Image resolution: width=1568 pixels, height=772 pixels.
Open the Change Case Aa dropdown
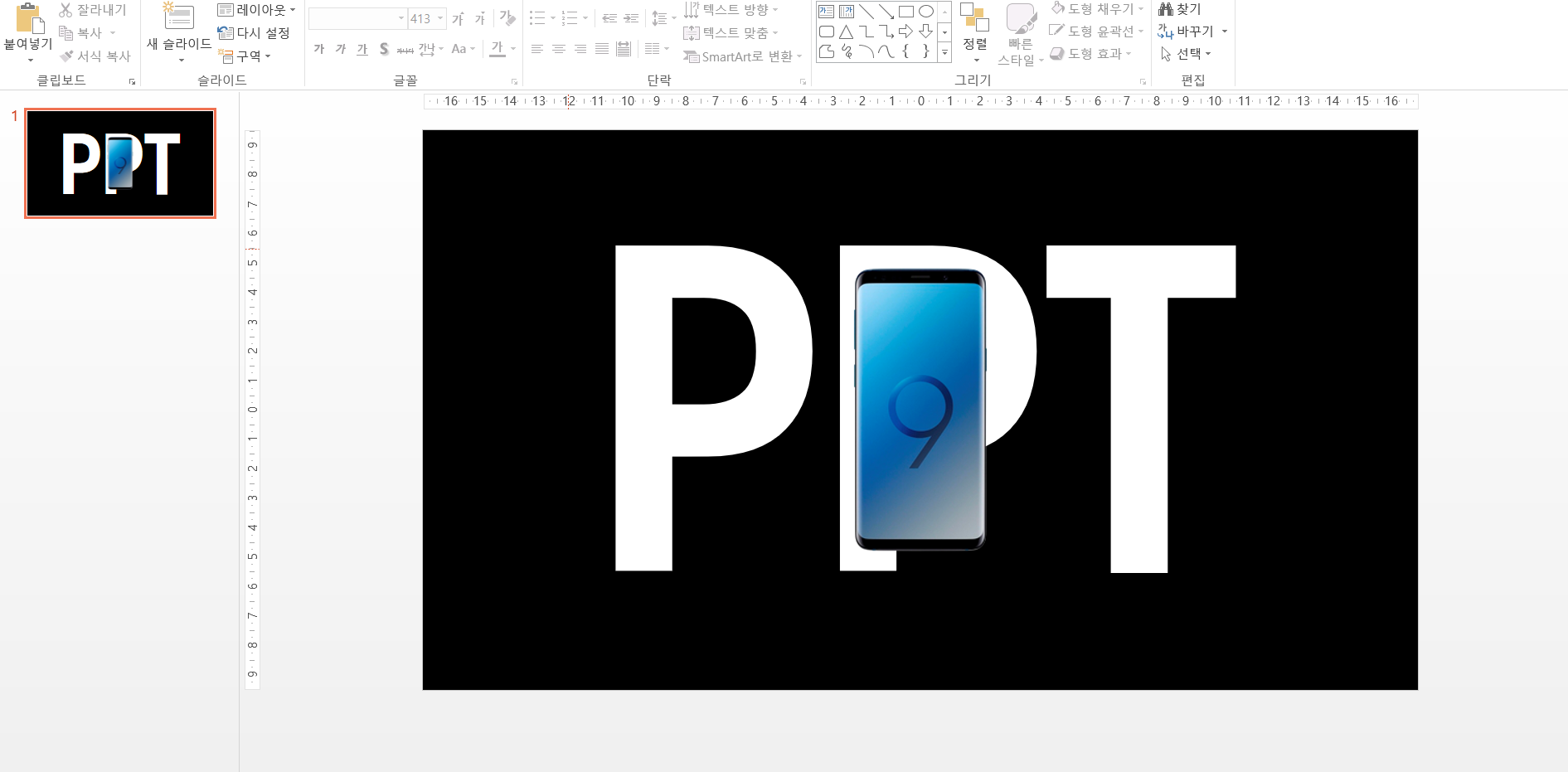(x=464, y=49)
